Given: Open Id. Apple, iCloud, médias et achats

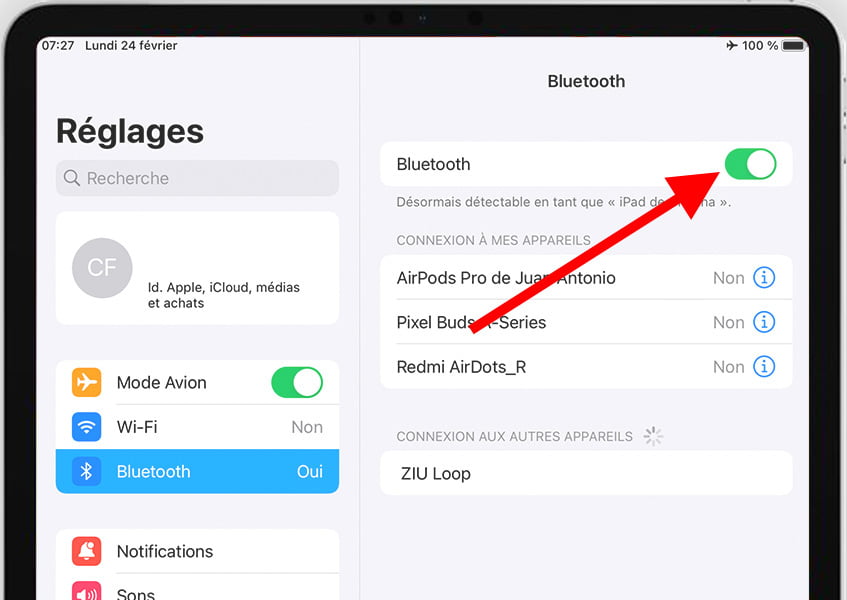Looking at the screenshot, I should click(197, 268).
